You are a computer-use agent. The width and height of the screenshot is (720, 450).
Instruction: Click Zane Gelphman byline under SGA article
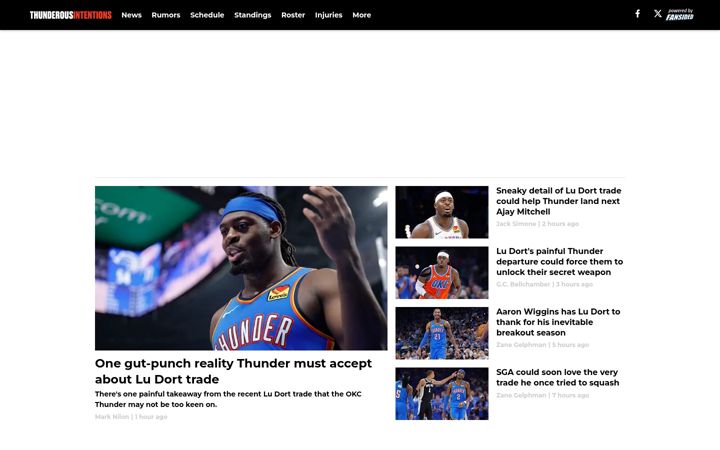coord(521,395)
